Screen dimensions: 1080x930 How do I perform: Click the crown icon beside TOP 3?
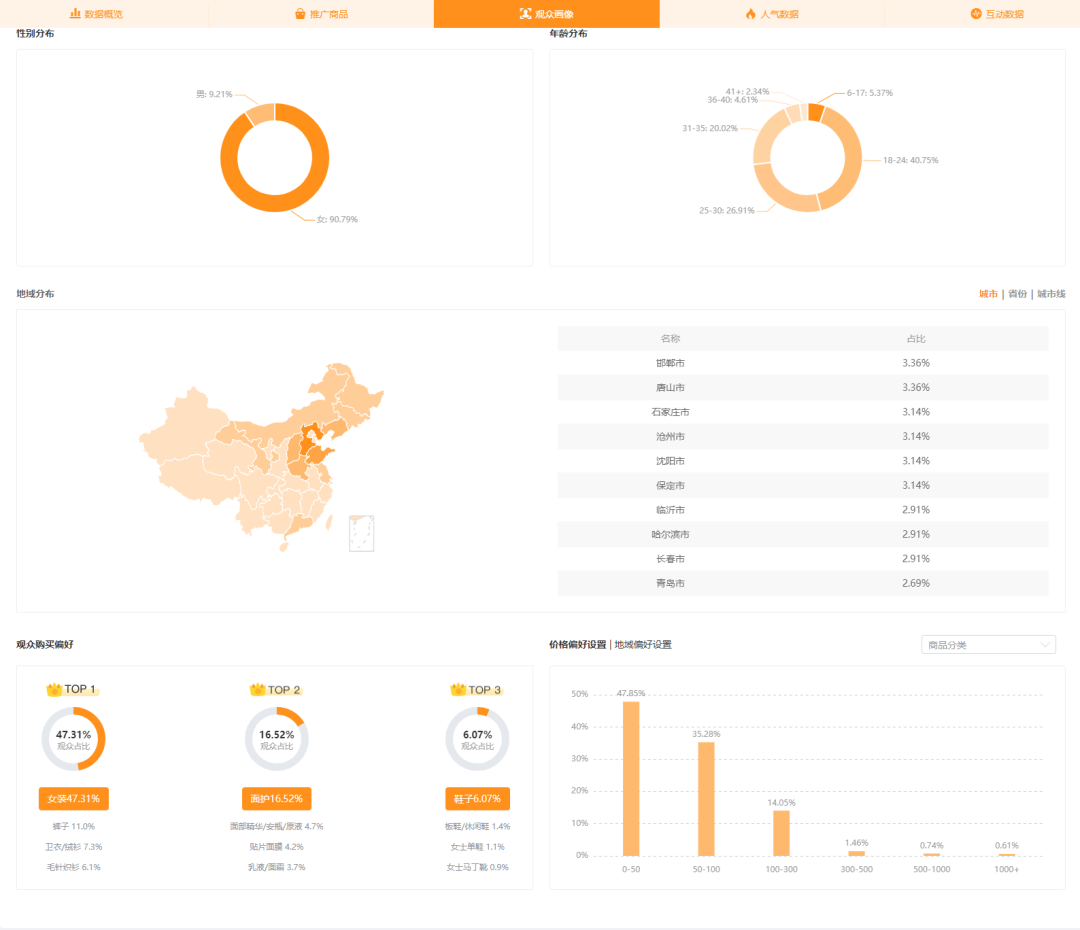(x=458, y=690)
